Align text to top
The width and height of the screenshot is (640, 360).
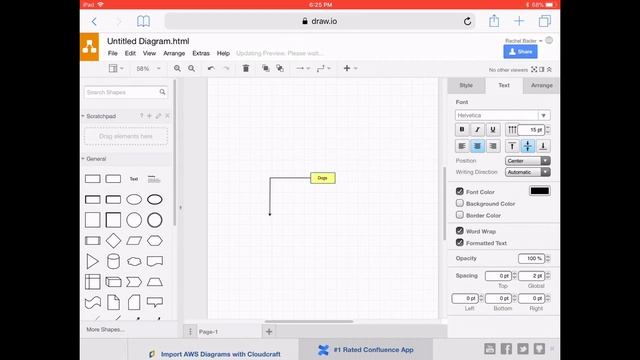[x=512, y=146]
